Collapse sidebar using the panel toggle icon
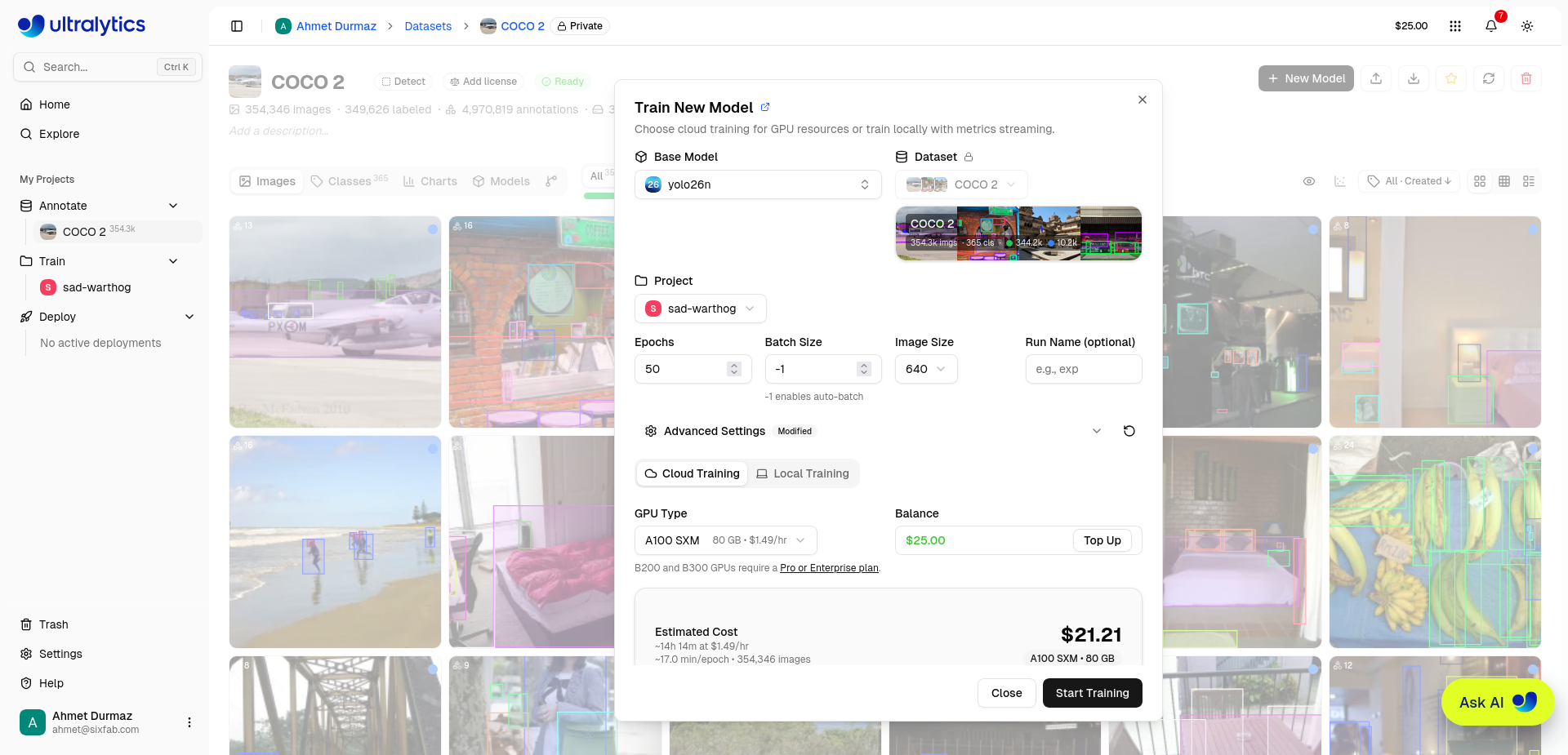The height and width of the screenshot is (755, 1568). point(237,26)
